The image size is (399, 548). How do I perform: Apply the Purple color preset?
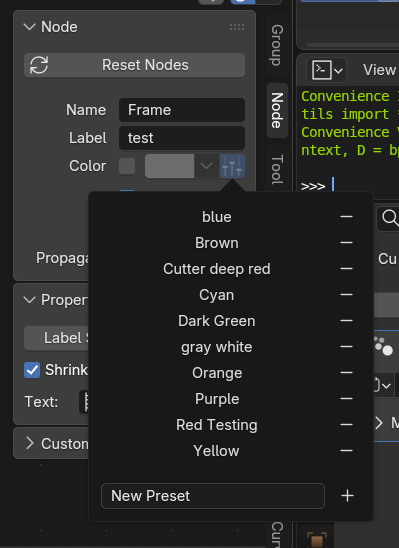point(217,398)
